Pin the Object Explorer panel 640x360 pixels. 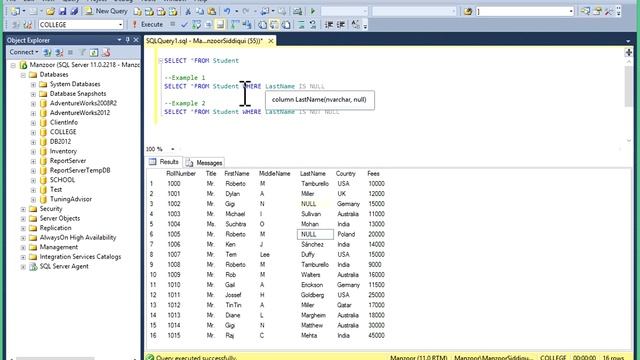(127, 40)
